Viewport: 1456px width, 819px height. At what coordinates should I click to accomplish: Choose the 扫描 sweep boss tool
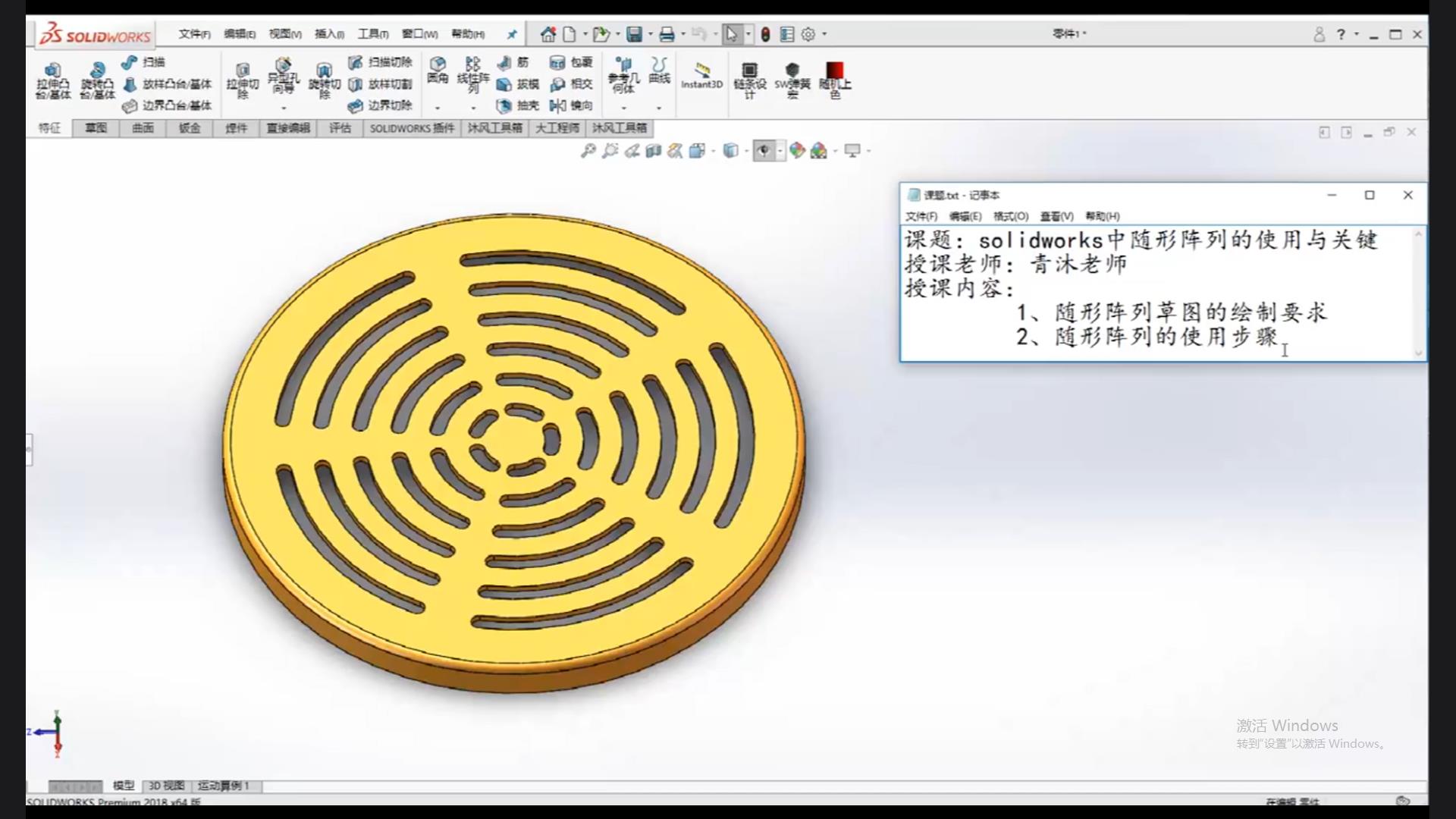coord(143,62)
